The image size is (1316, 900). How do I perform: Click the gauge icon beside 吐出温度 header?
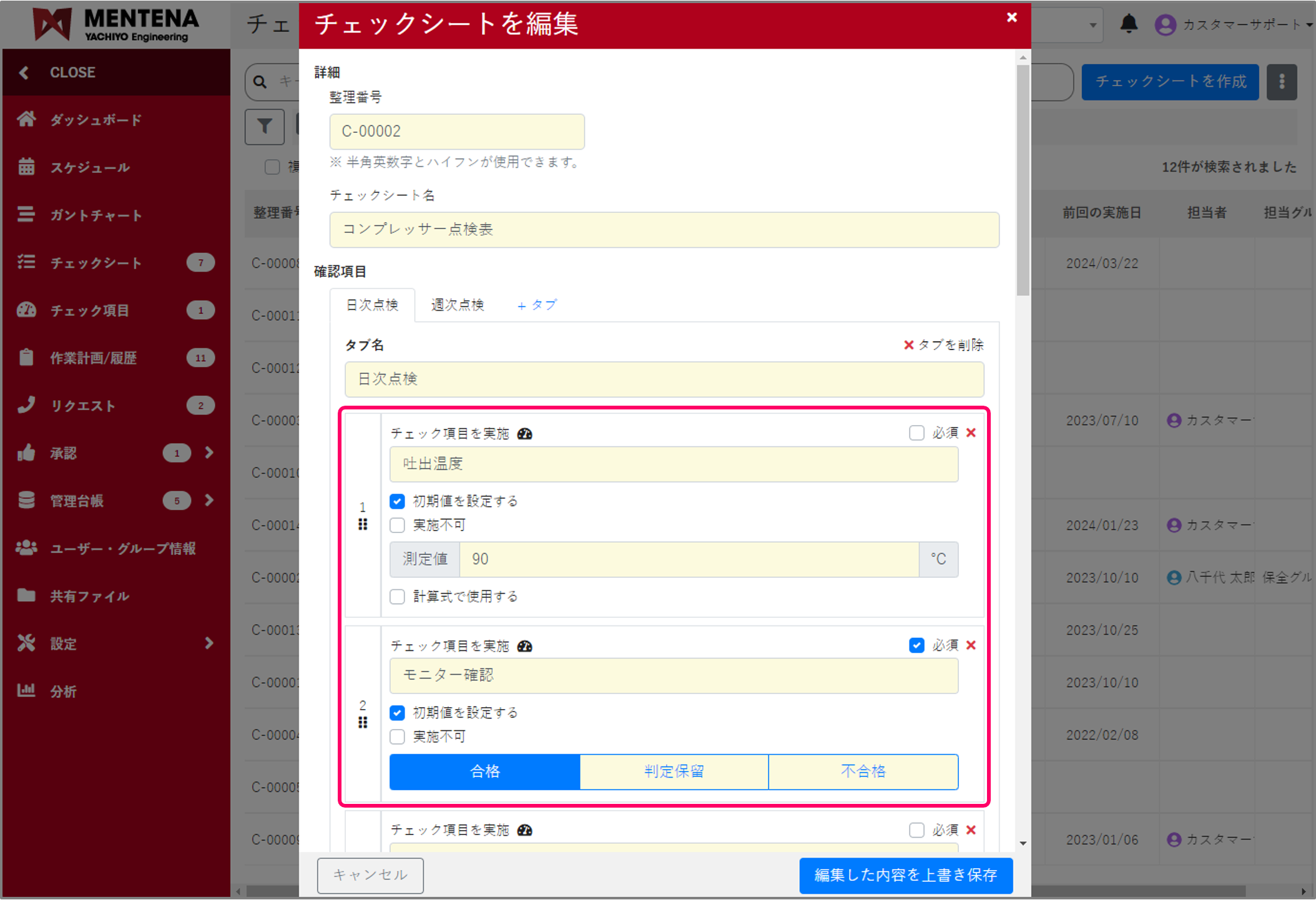pyautogui.click(x=525, y=434)
